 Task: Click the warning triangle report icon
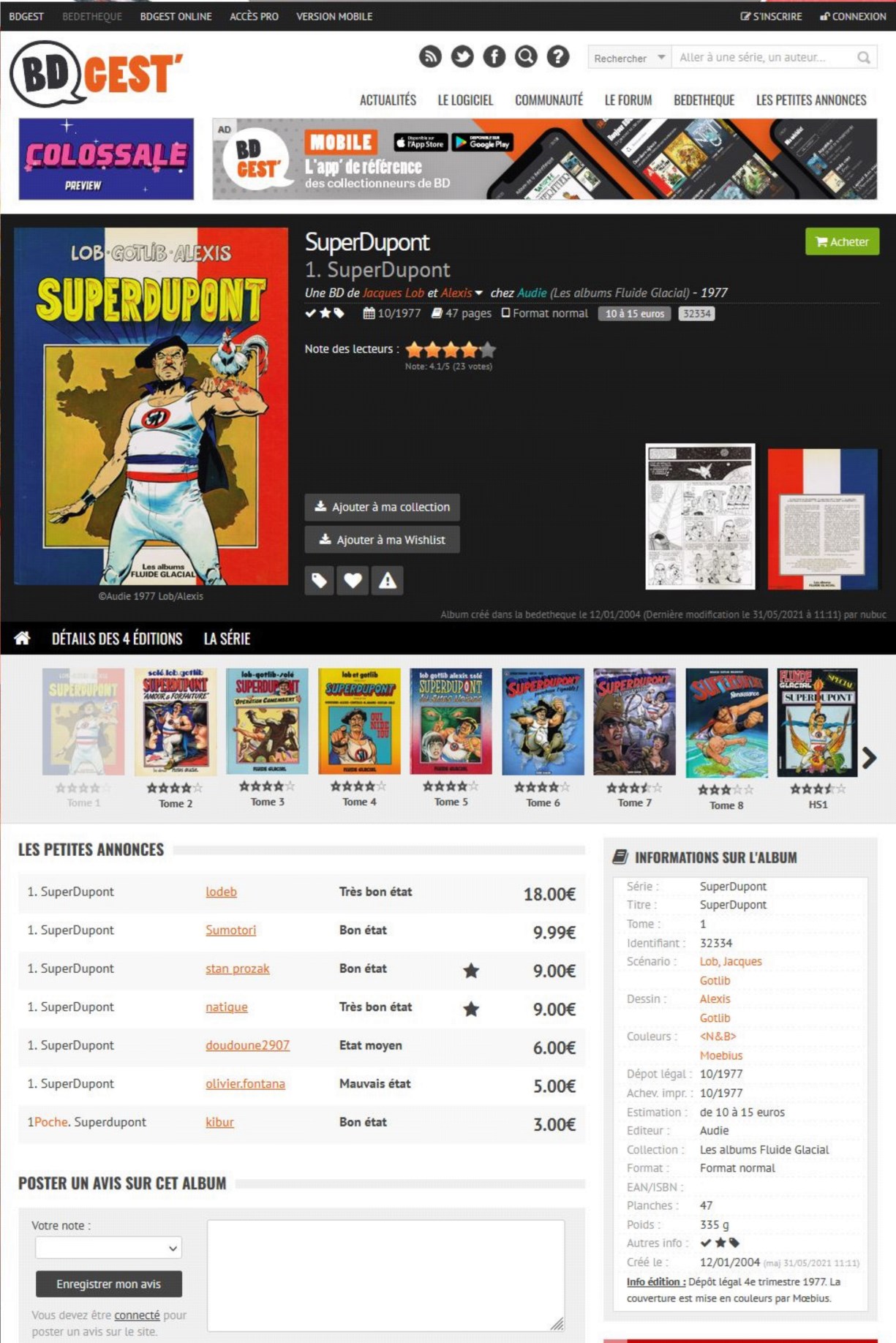tap(387, 581)
